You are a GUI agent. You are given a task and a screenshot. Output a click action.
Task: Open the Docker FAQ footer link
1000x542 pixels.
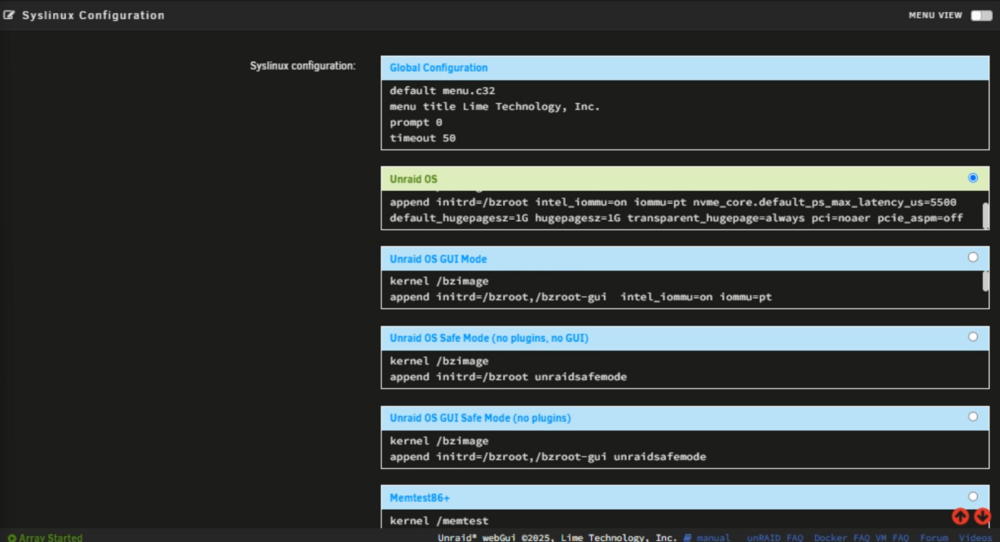pos(842,538)
